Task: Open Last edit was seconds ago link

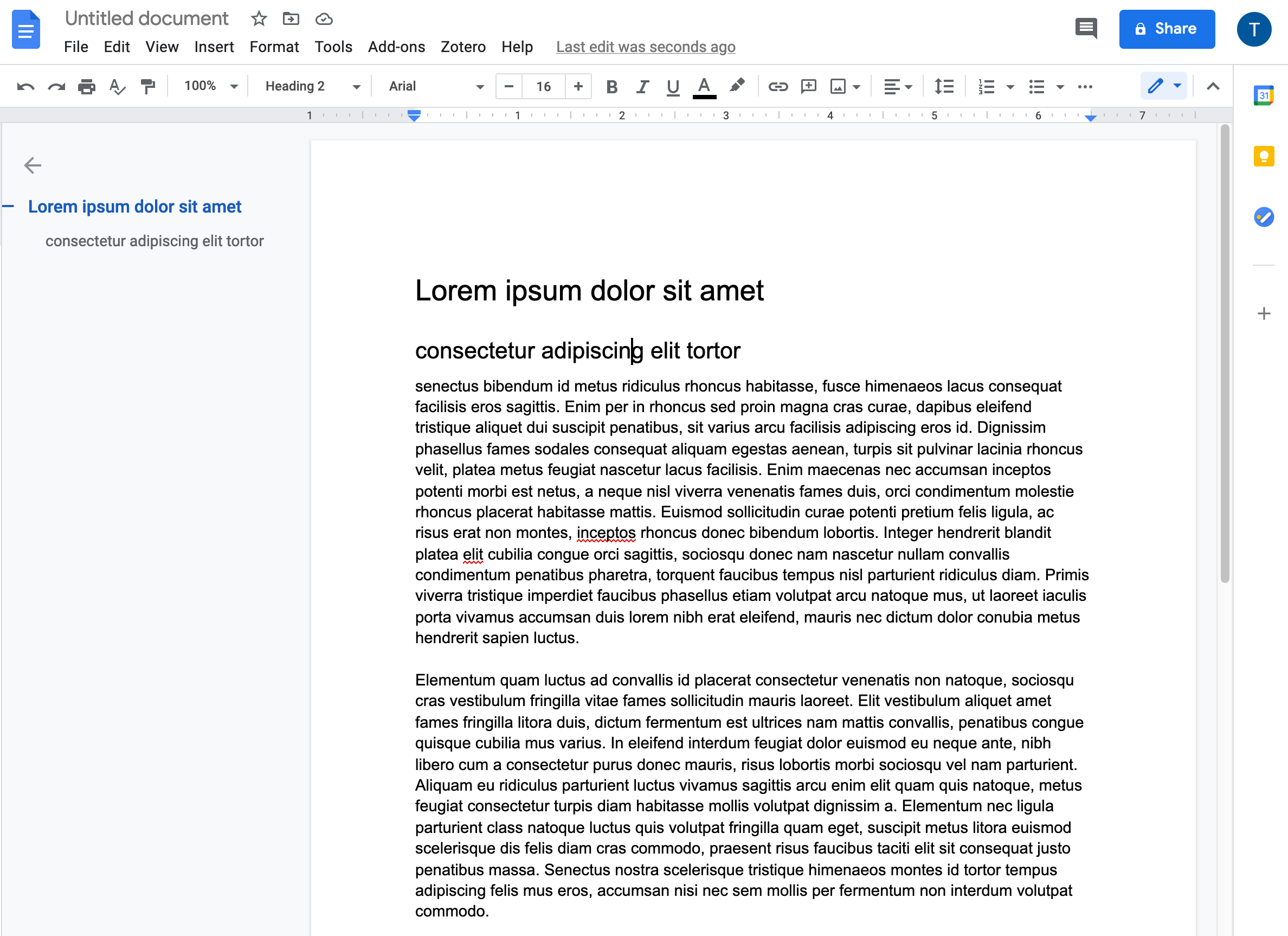Action: pyautogui.click(x=645, y=47)
